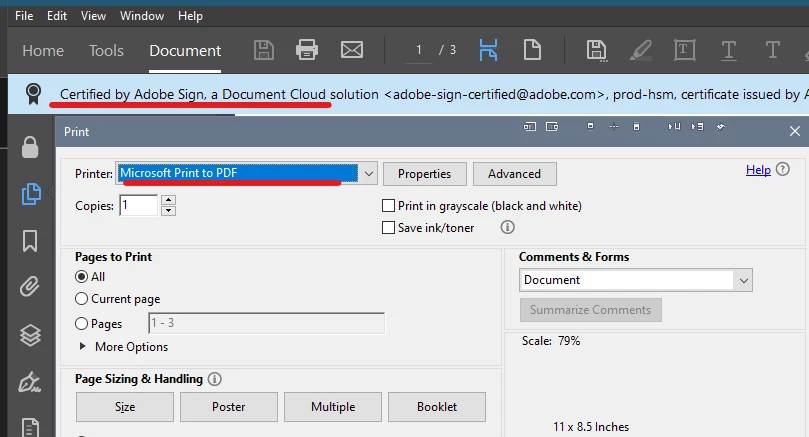Image resolution: width=809 pixels, height=437 pixels.
Task: Open the Help menu
Action: [x=190, y=16]
